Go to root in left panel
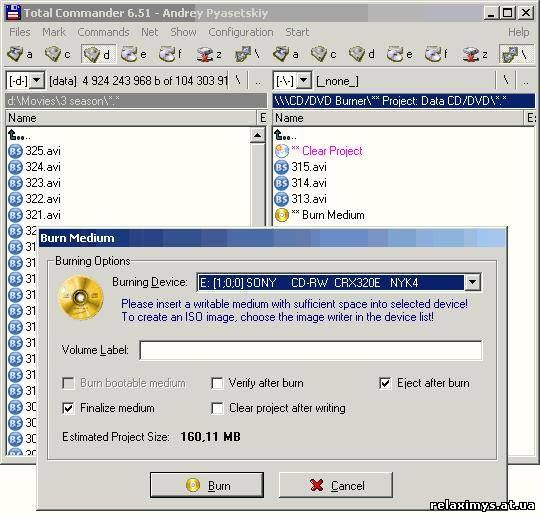 click(238, 81)
